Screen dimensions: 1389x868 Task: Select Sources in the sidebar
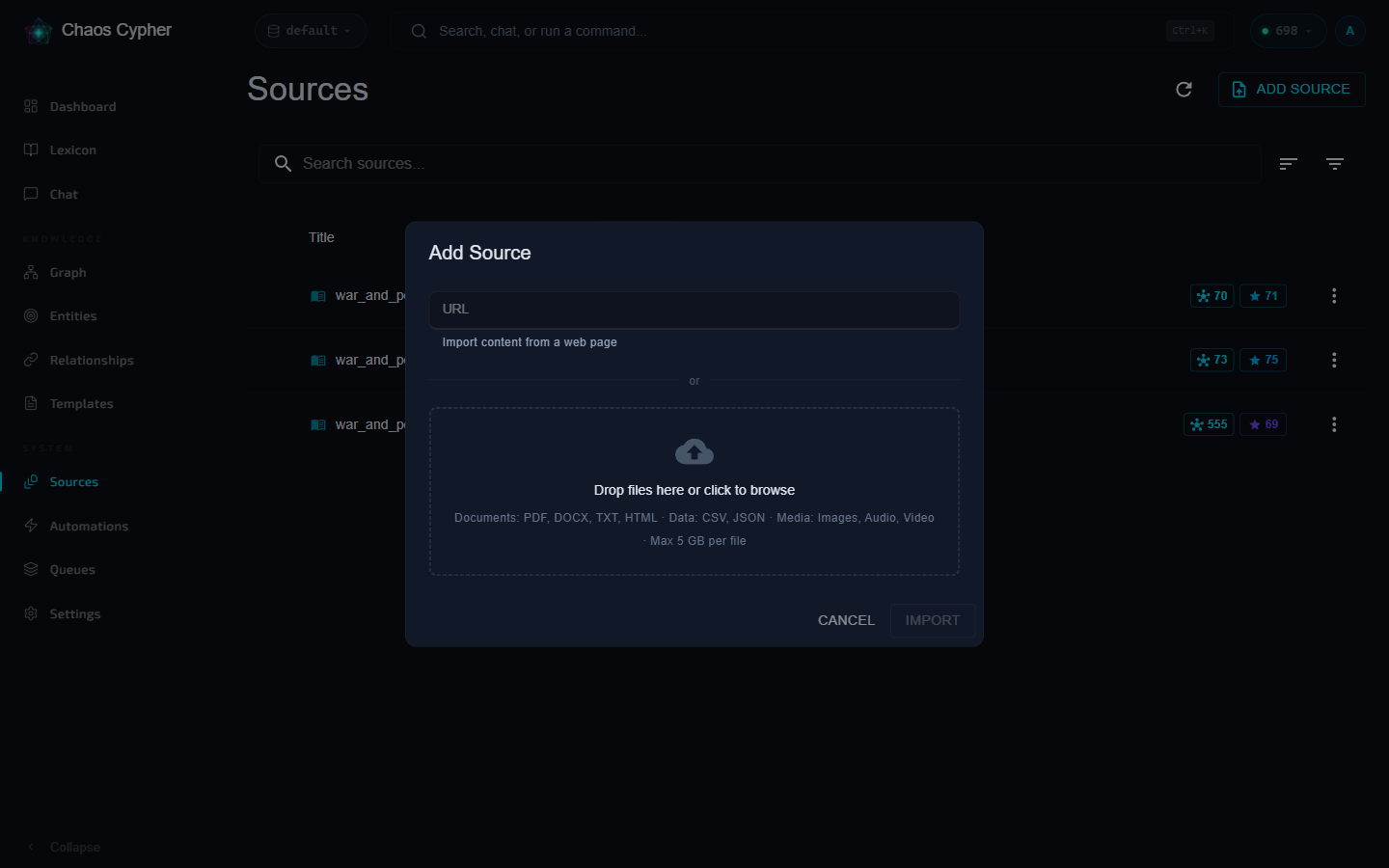pyautogui.click(x=73, y=481)
